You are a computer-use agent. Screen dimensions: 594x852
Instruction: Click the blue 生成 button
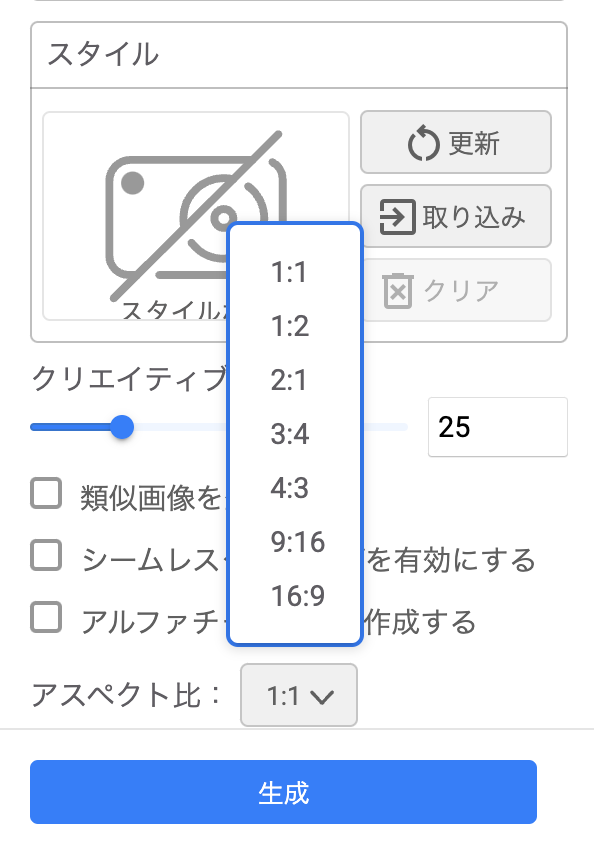pyautogui.click(x=283, y=792)
